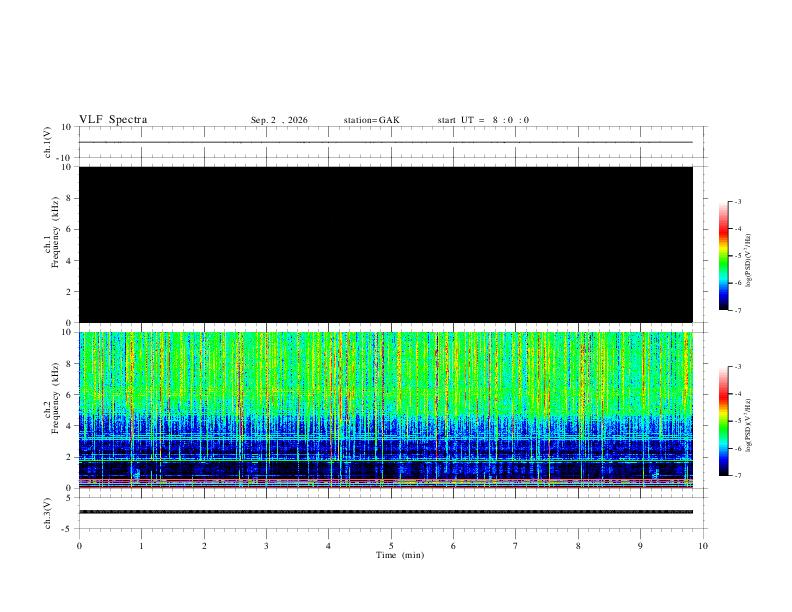Click the Time (min) axis label
Viewport: 792px width, 612px height.
[x=400, y=555]
